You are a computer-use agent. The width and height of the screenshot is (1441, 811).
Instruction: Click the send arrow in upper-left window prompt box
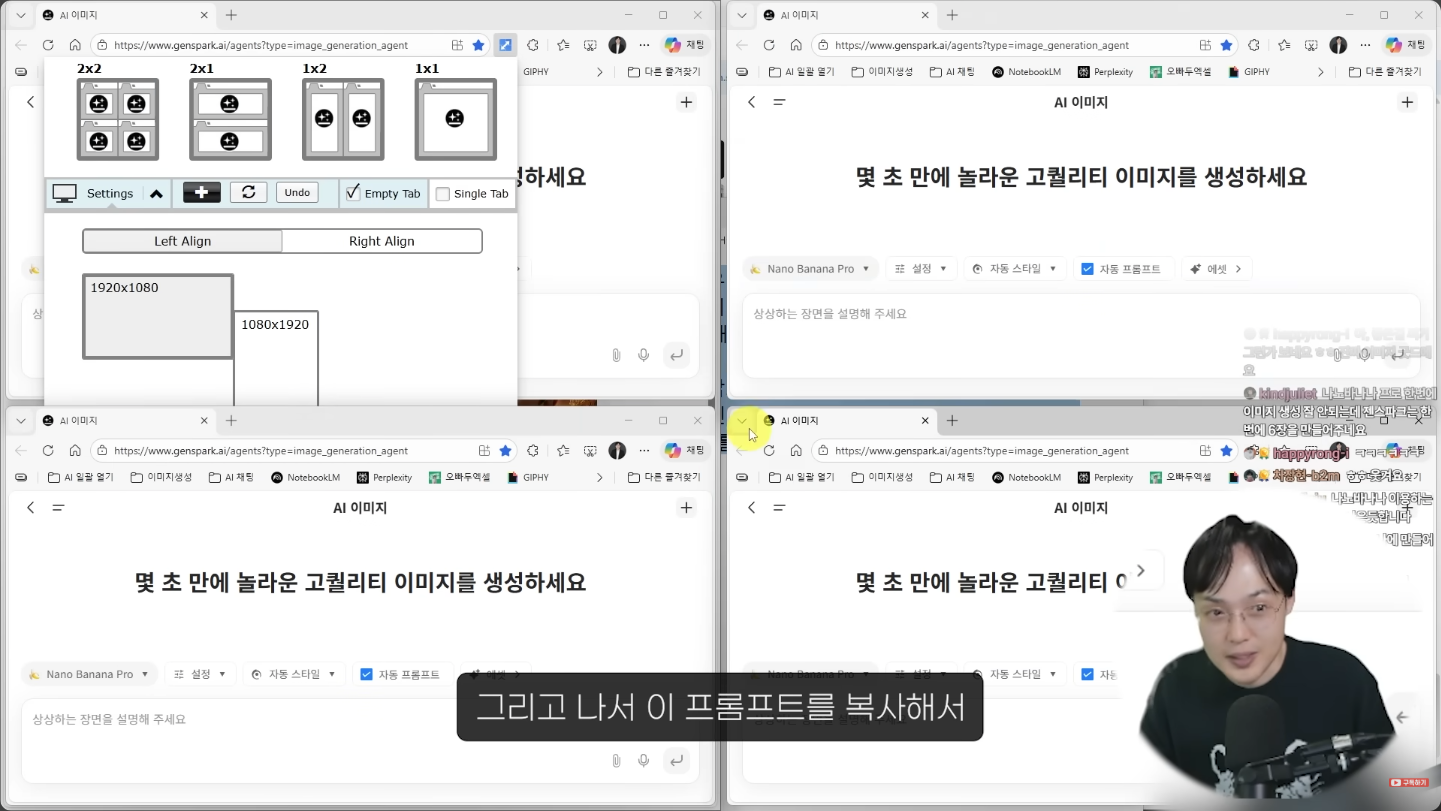677,355
